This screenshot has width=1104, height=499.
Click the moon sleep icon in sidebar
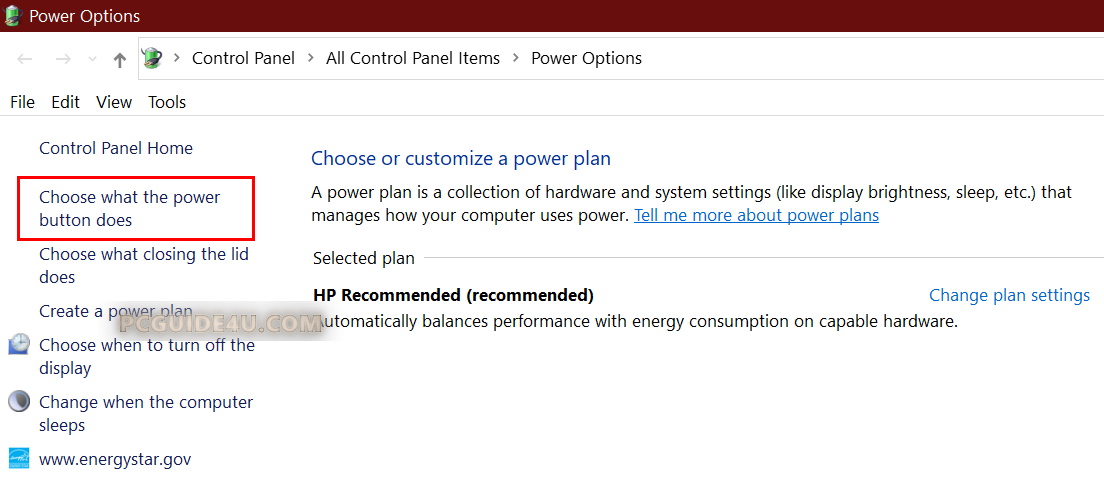[19, 402]
